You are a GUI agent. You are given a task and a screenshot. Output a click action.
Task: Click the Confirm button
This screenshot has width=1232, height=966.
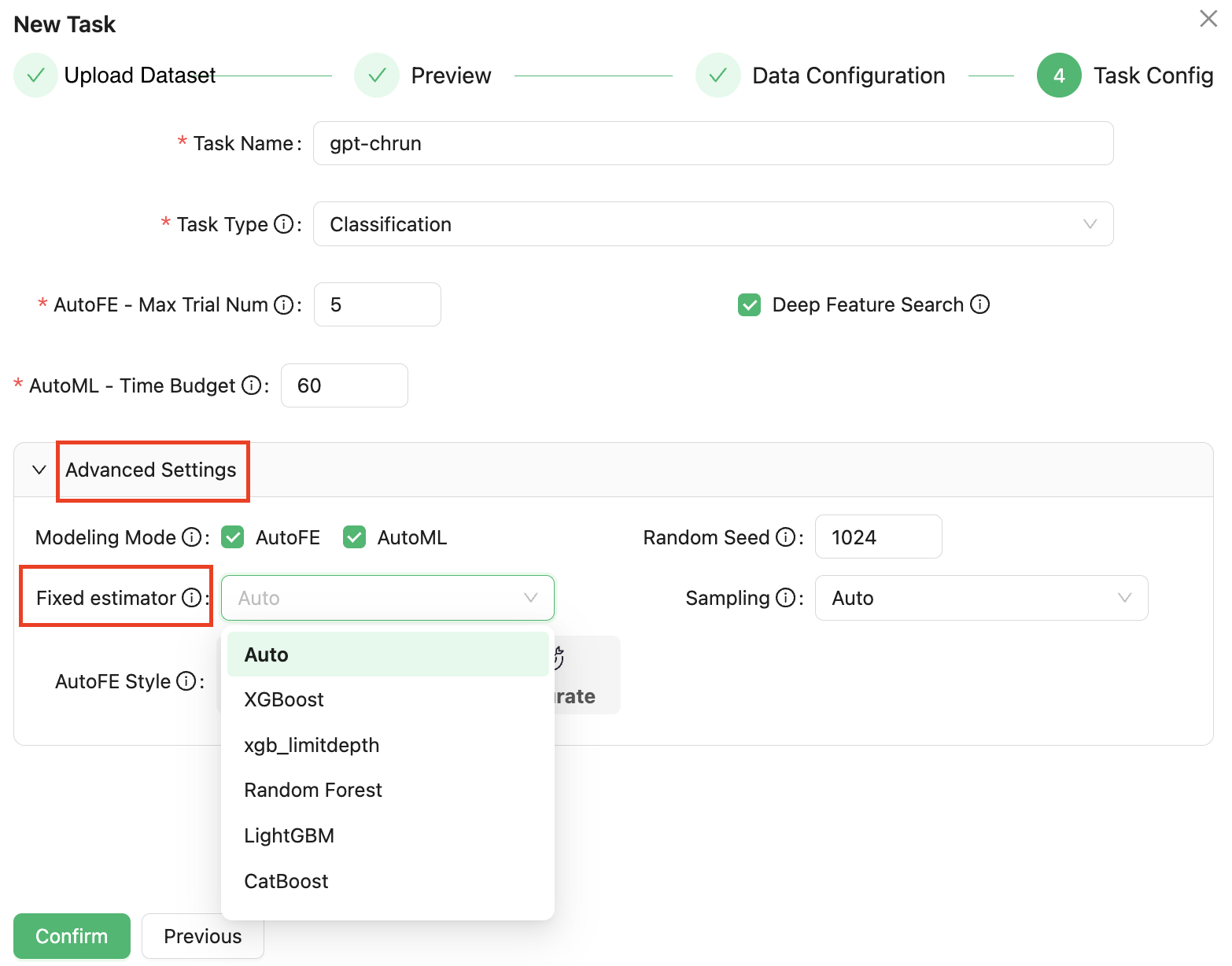pyautogui.click(x=72, y=936)
